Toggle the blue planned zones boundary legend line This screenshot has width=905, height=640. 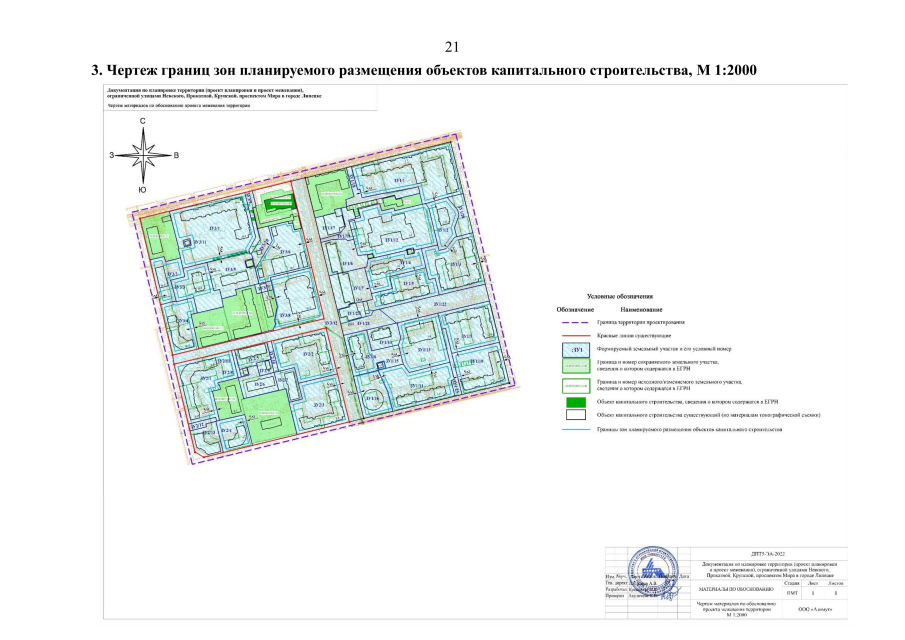click(574, 428)
